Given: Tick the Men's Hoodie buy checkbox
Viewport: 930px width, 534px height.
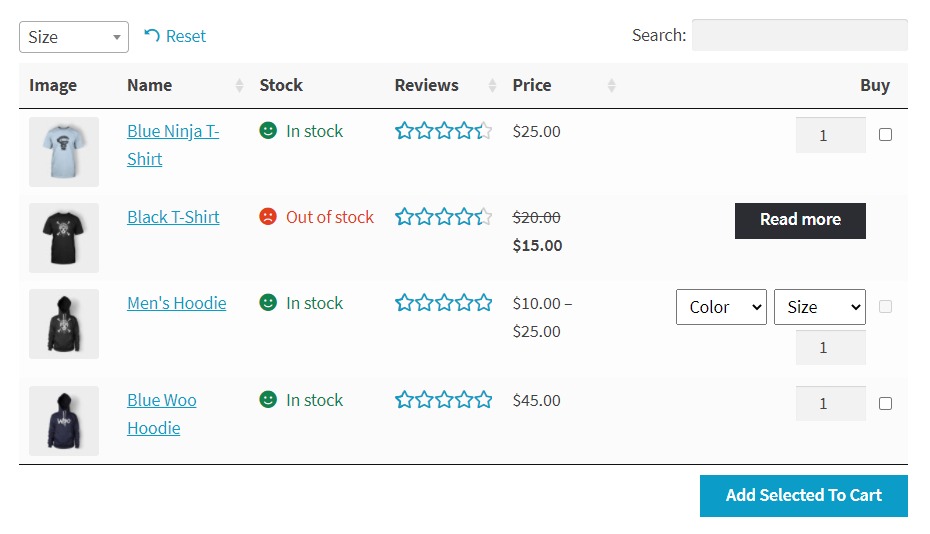Looking at the screenshot, I should [886, 307].
